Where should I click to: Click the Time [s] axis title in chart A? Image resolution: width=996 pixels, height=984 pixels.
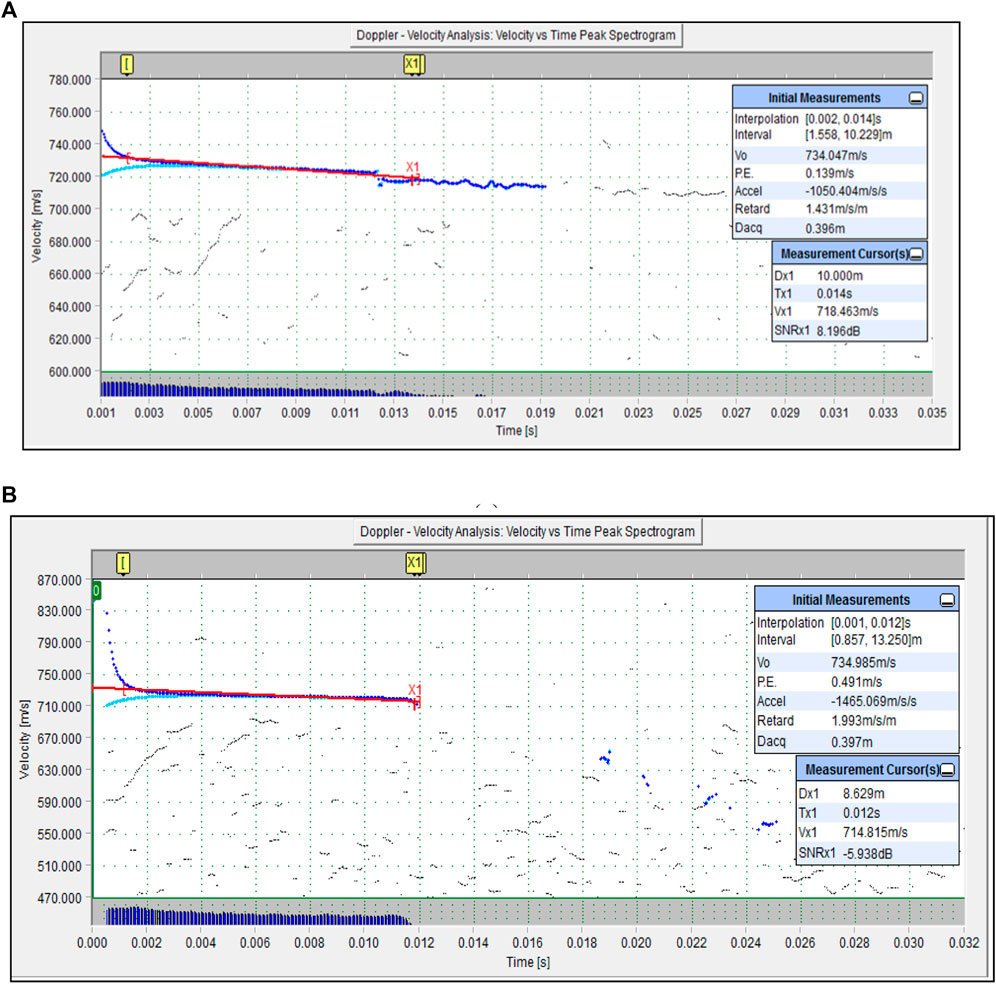pyautogui.click(x=516, y=431)
